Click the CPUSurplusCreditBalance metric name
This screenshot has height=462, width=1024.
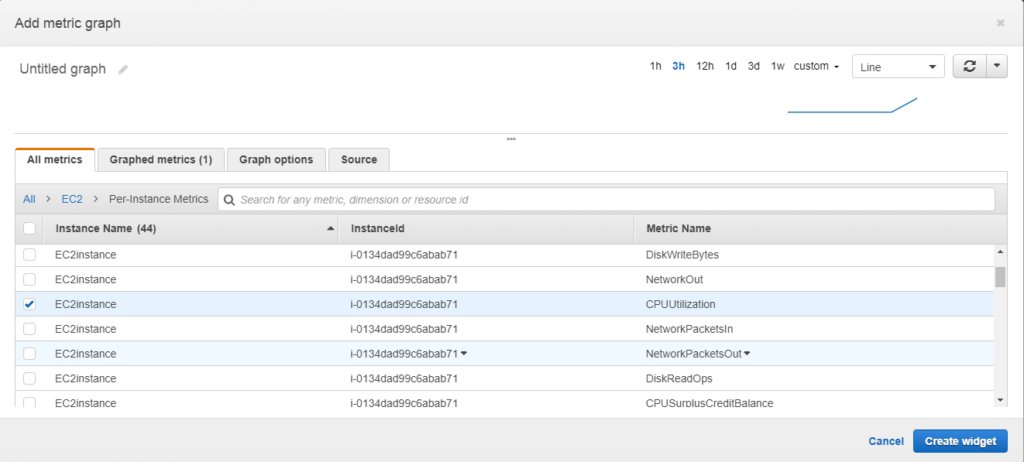709,403
